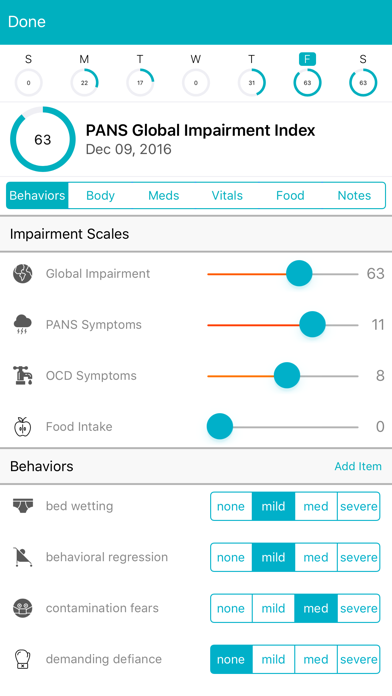The image size is (392, 696).
Task: Tap the contamination fears mask icon
Action: 22,608
